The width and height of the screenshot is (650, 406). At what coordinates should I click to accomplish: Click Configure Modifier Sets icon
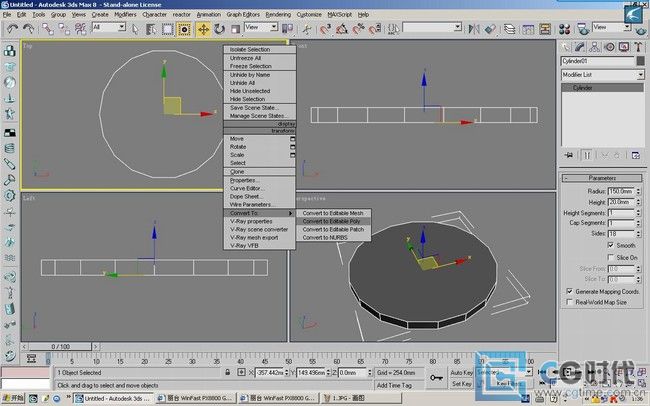click(636, 156)
